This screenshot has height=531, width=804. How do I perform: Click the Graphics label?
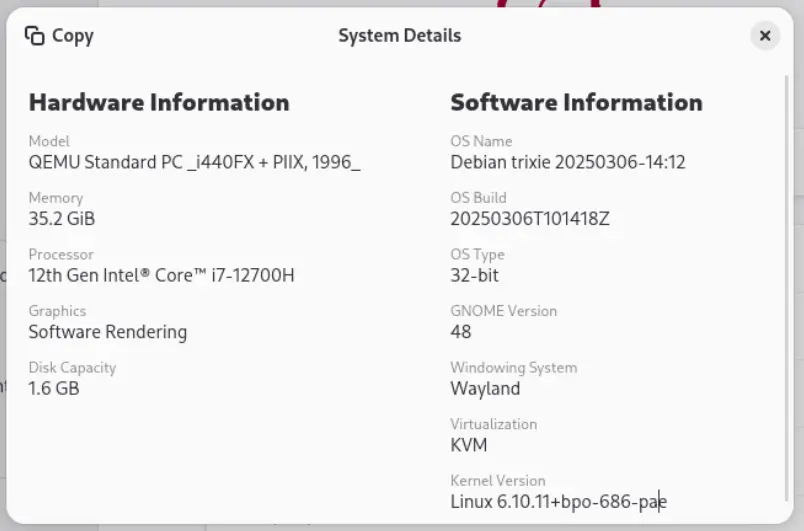click(x=57, y=311)
